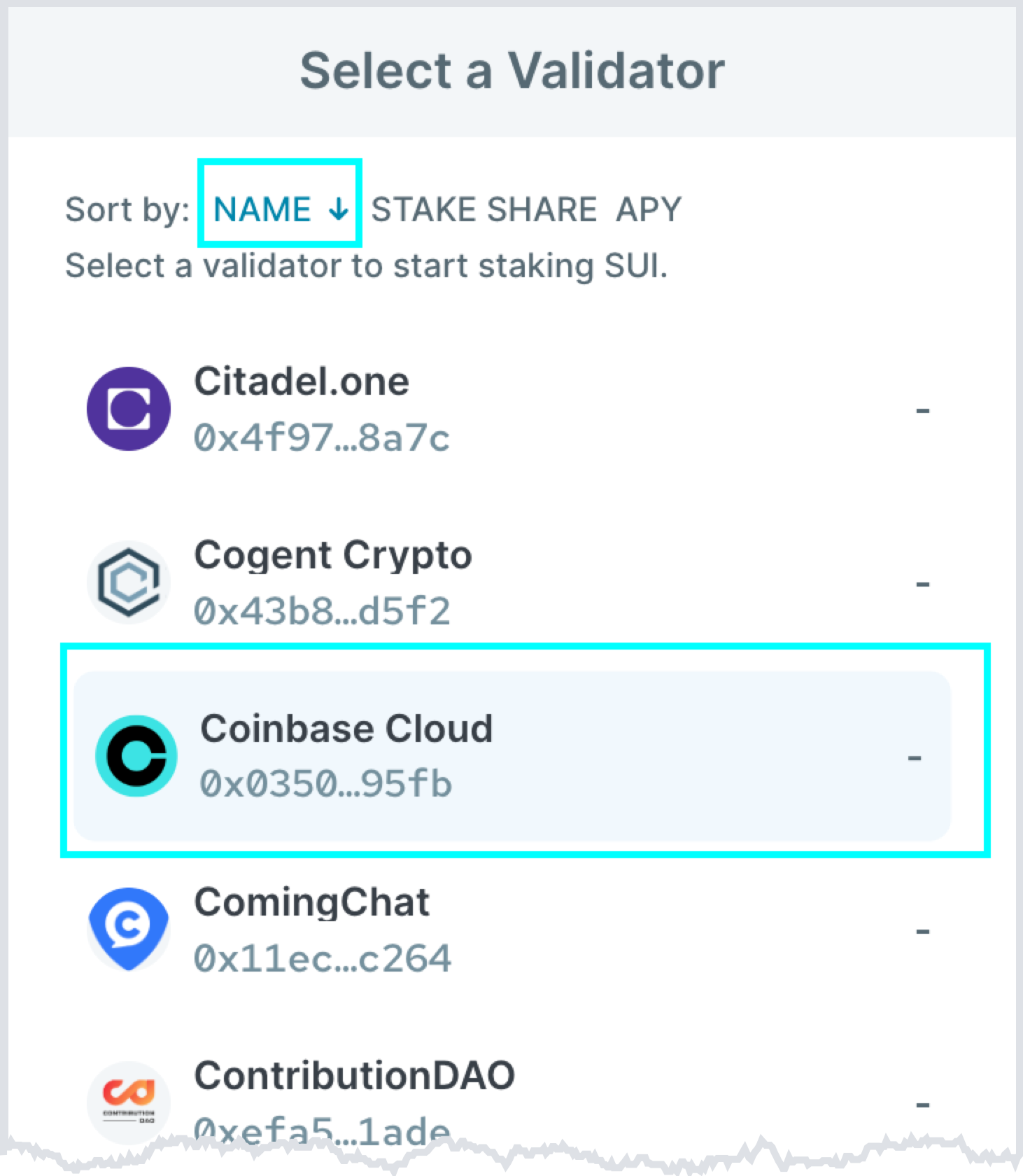
Task: Click ComingChat address 0x11ec…c264
Action: tap(322, 958)
